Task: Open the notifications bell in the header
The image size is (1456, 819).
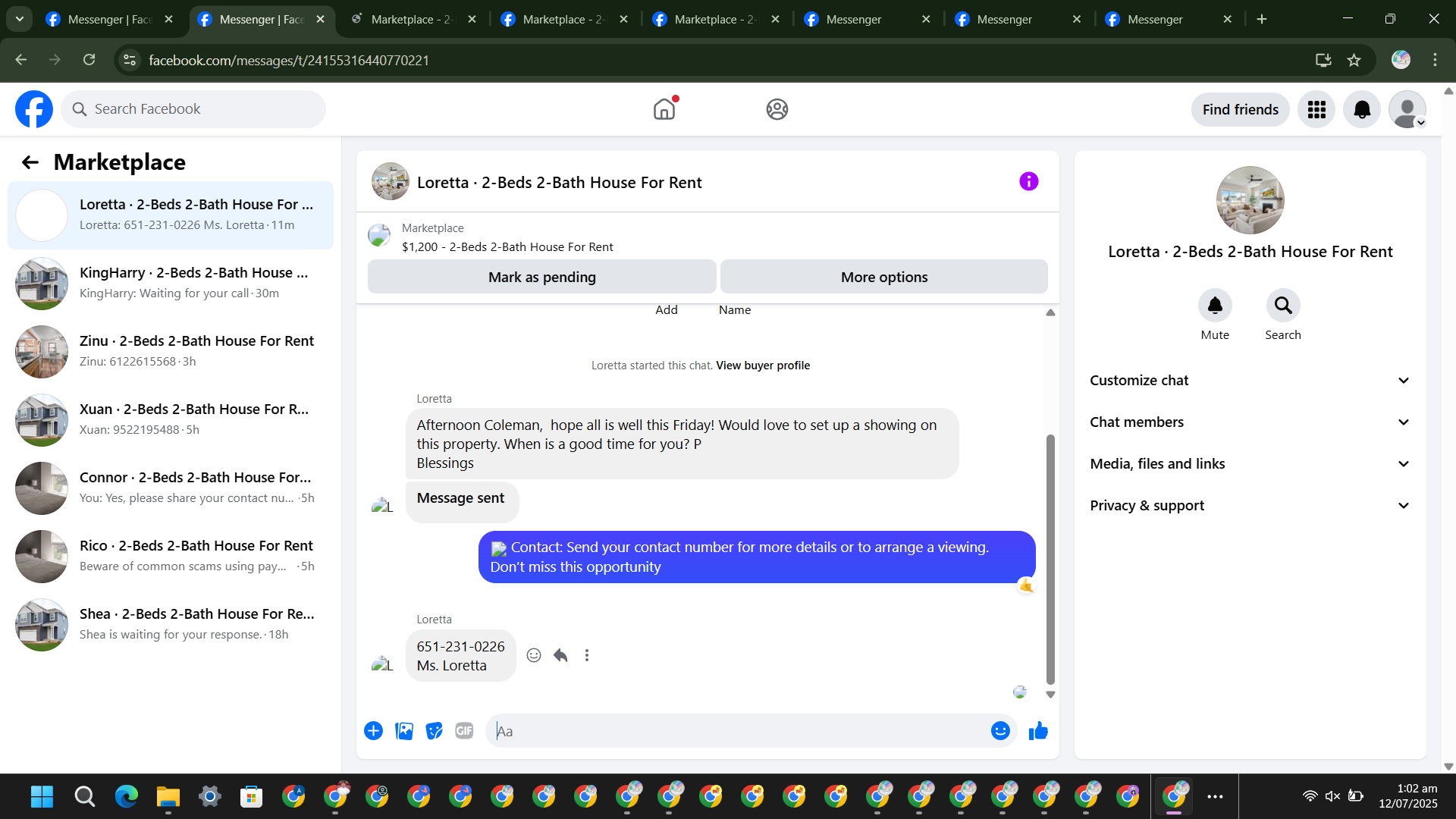Action: pos(1362,110)
